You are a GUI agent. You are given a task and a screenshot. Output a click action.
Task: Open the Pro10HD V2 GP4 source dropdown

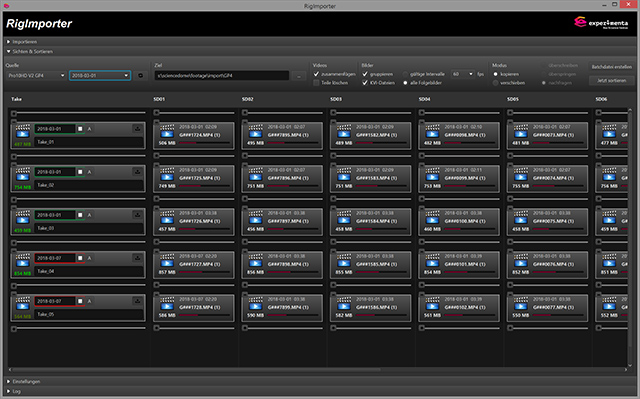[x=36, y=75]
